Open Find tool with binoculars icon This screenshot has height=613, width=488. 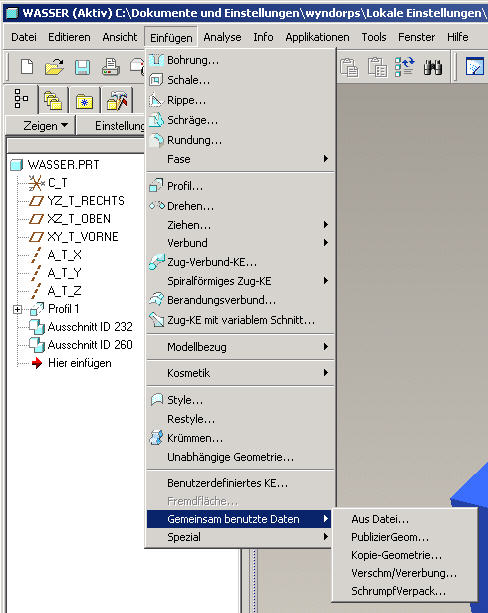[433, 67]
